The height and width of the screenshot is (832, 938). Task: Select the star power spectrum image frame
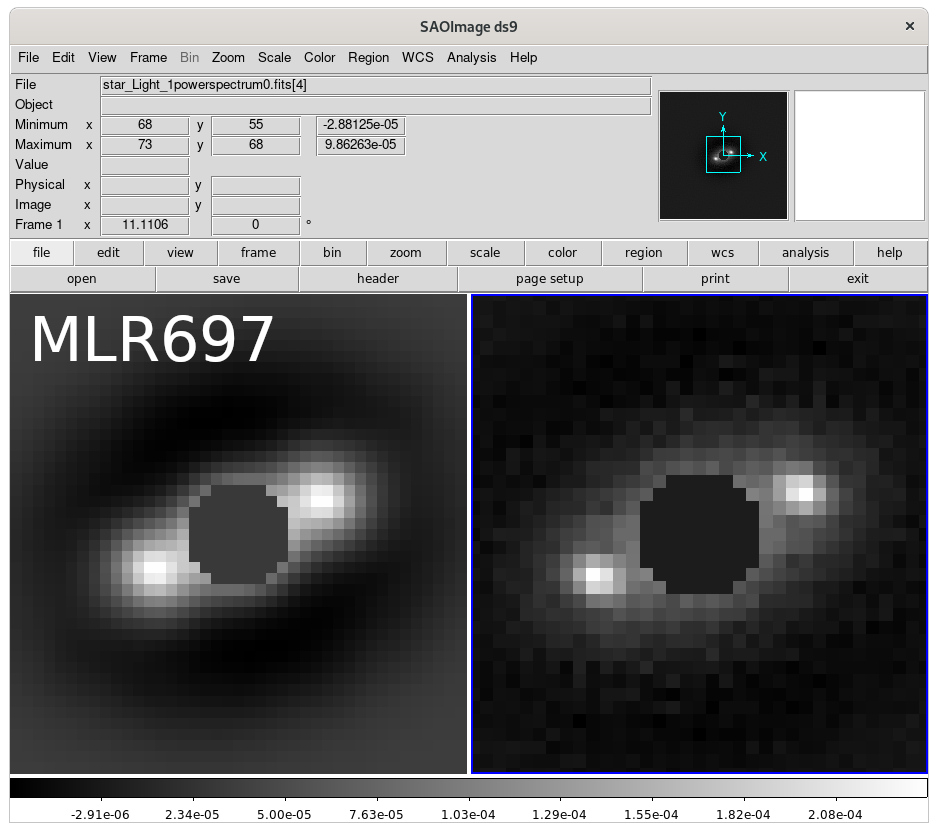[x=700, y=534]
